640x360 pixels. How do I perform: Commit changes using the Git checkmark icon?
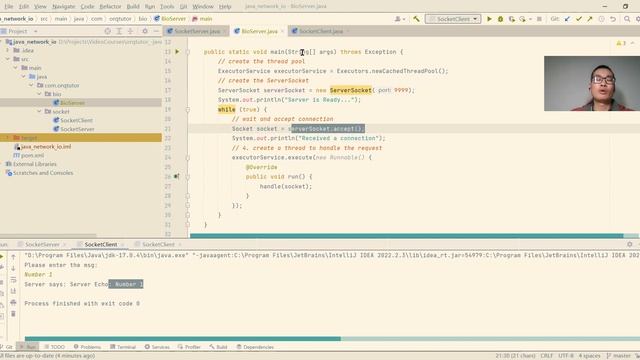tap(579, 19)
